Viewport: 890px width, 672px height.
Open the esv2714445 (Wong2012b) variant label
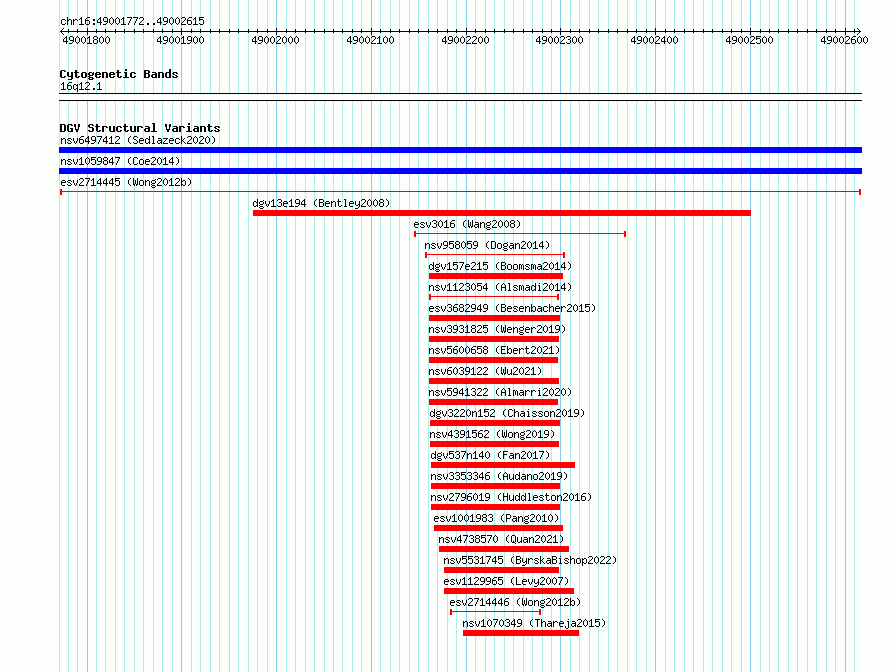tap(126, 182)
